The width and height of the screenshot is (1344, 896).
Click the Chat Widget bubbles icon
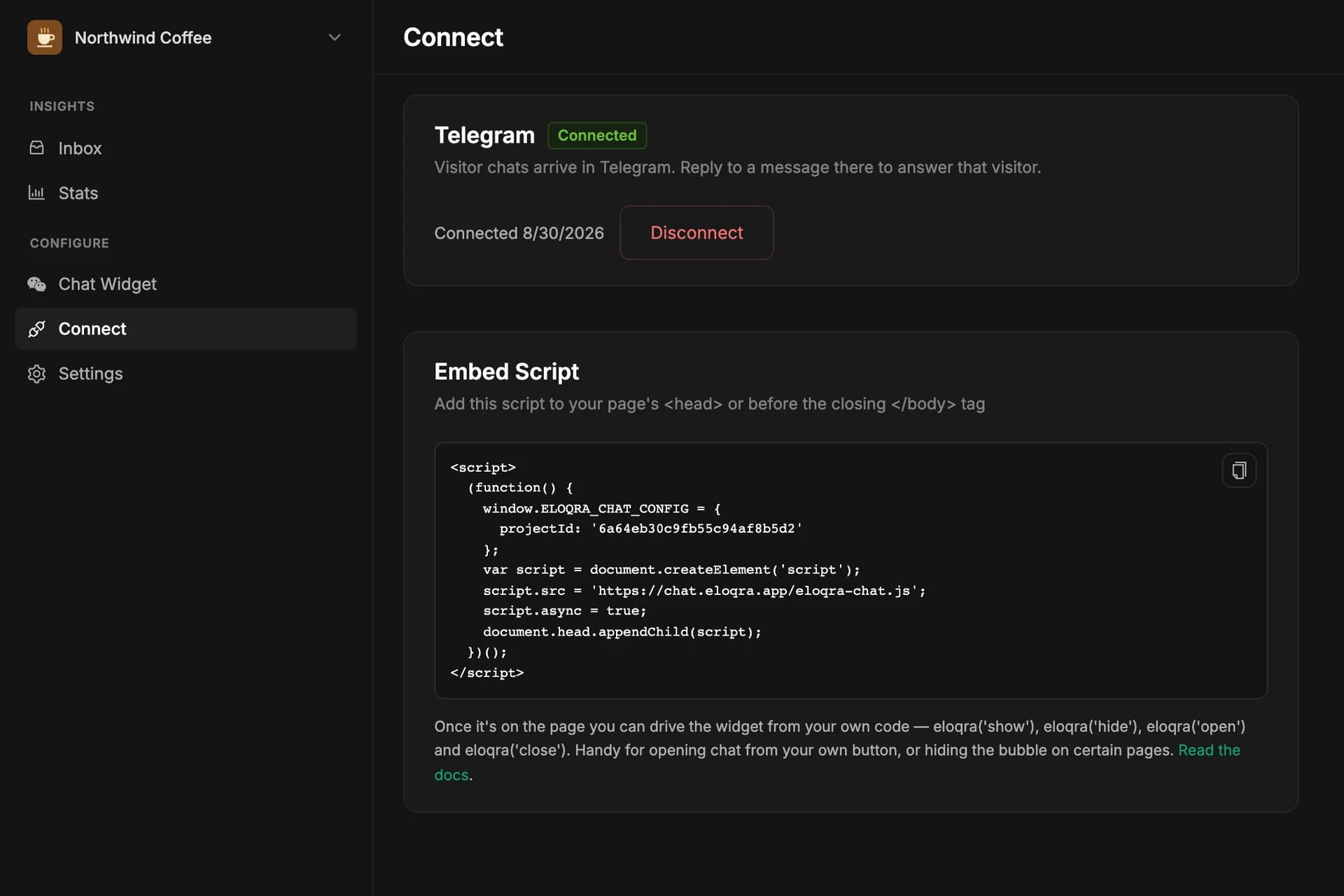coord(36,283)
